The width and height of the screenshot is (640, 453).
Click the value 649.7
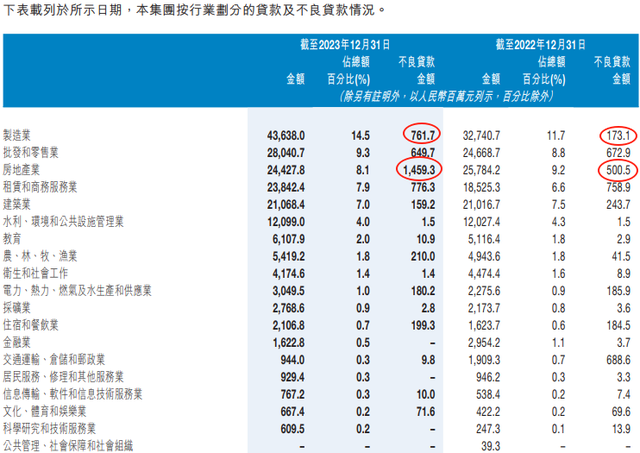click(x=422, y=153)
